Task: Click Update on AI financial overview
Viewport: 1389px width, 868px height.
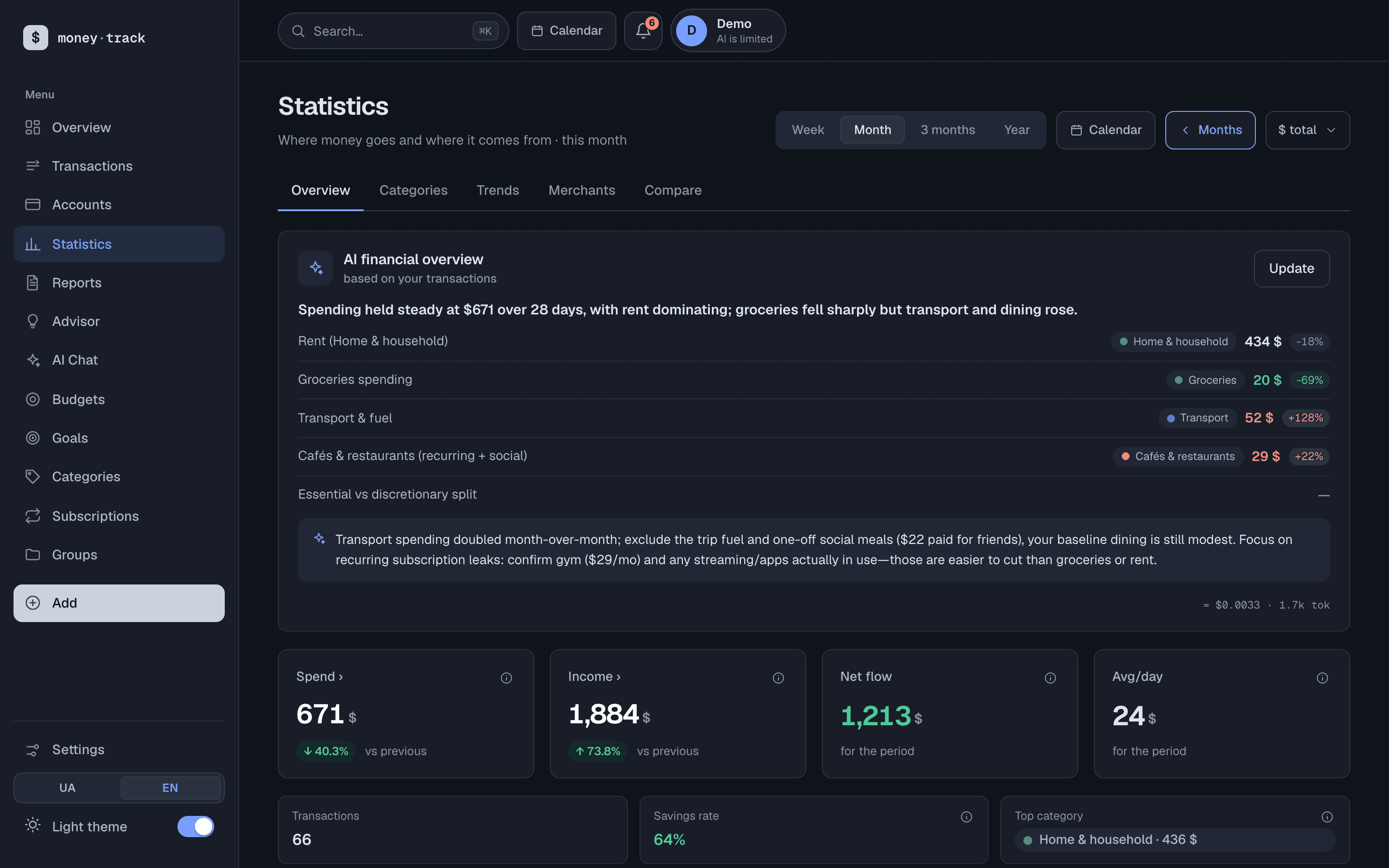Action: pos(1292,268)
